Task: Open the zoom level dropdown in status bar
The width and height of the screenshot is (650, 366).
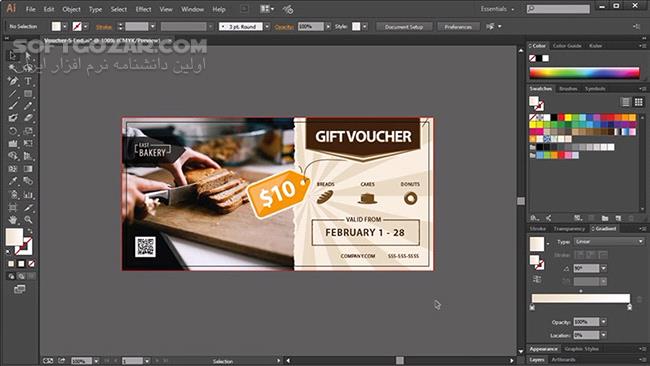Action: coord(96,361)
